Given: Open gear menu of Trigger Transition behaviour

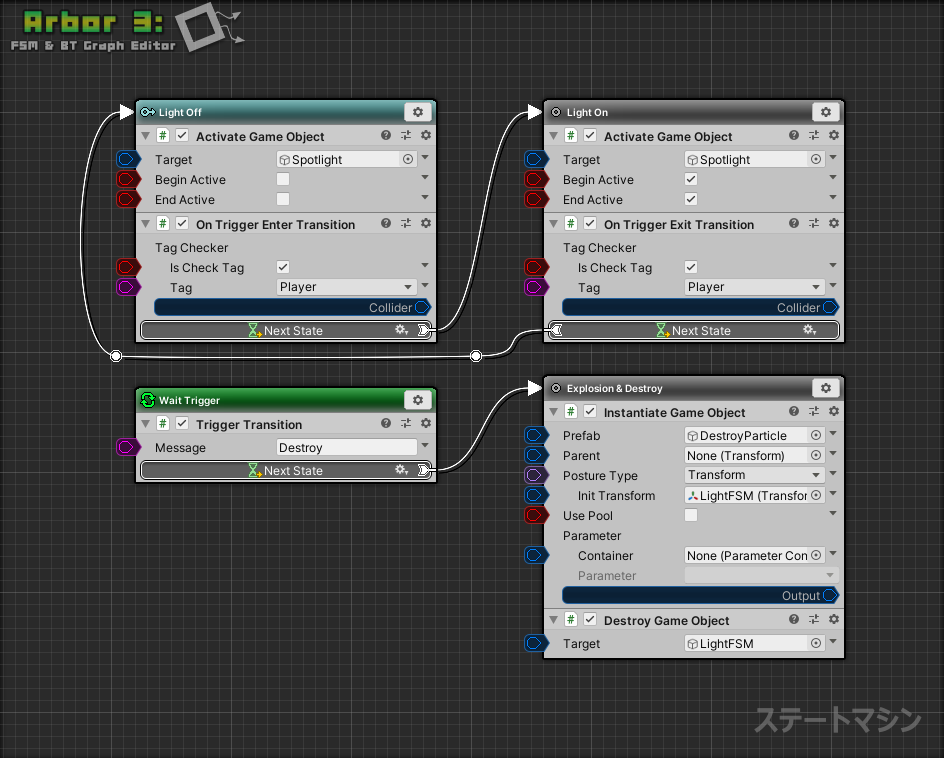Looking at the screenshot, I should click(426, 424).
